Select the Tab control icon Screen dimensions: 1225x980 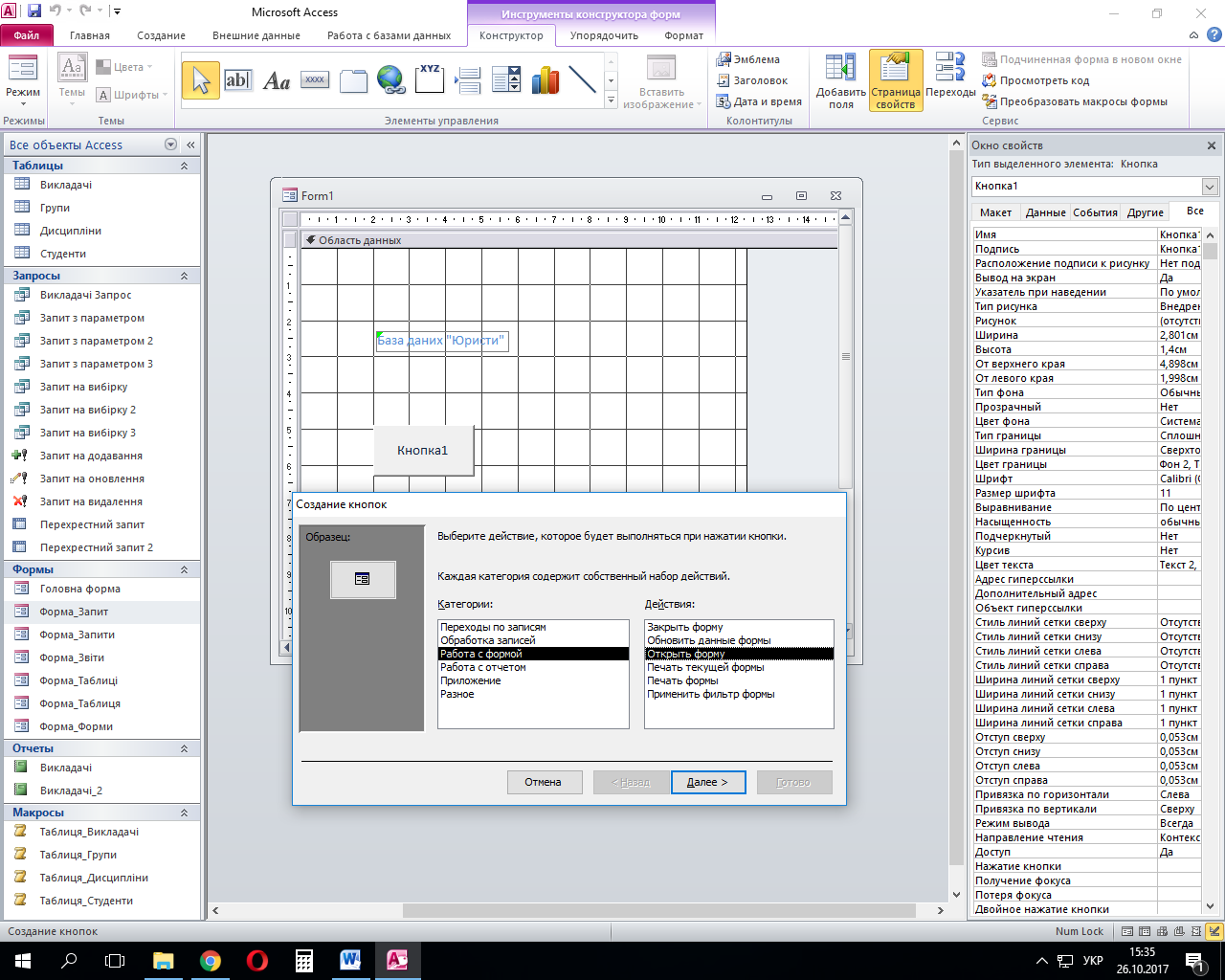tap(353, 81)
